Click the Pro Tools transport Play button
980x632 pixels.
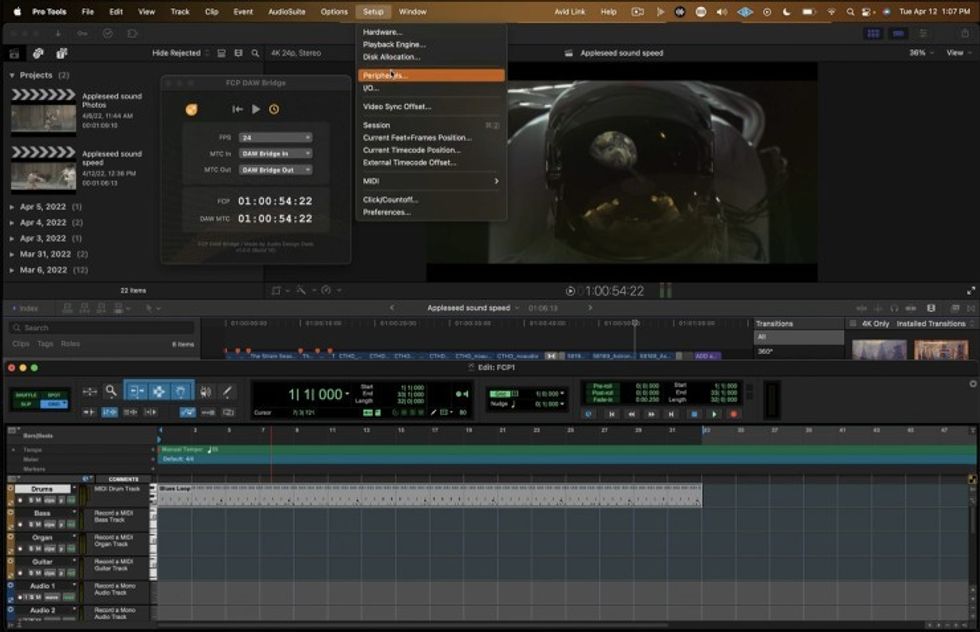(714, 414)
